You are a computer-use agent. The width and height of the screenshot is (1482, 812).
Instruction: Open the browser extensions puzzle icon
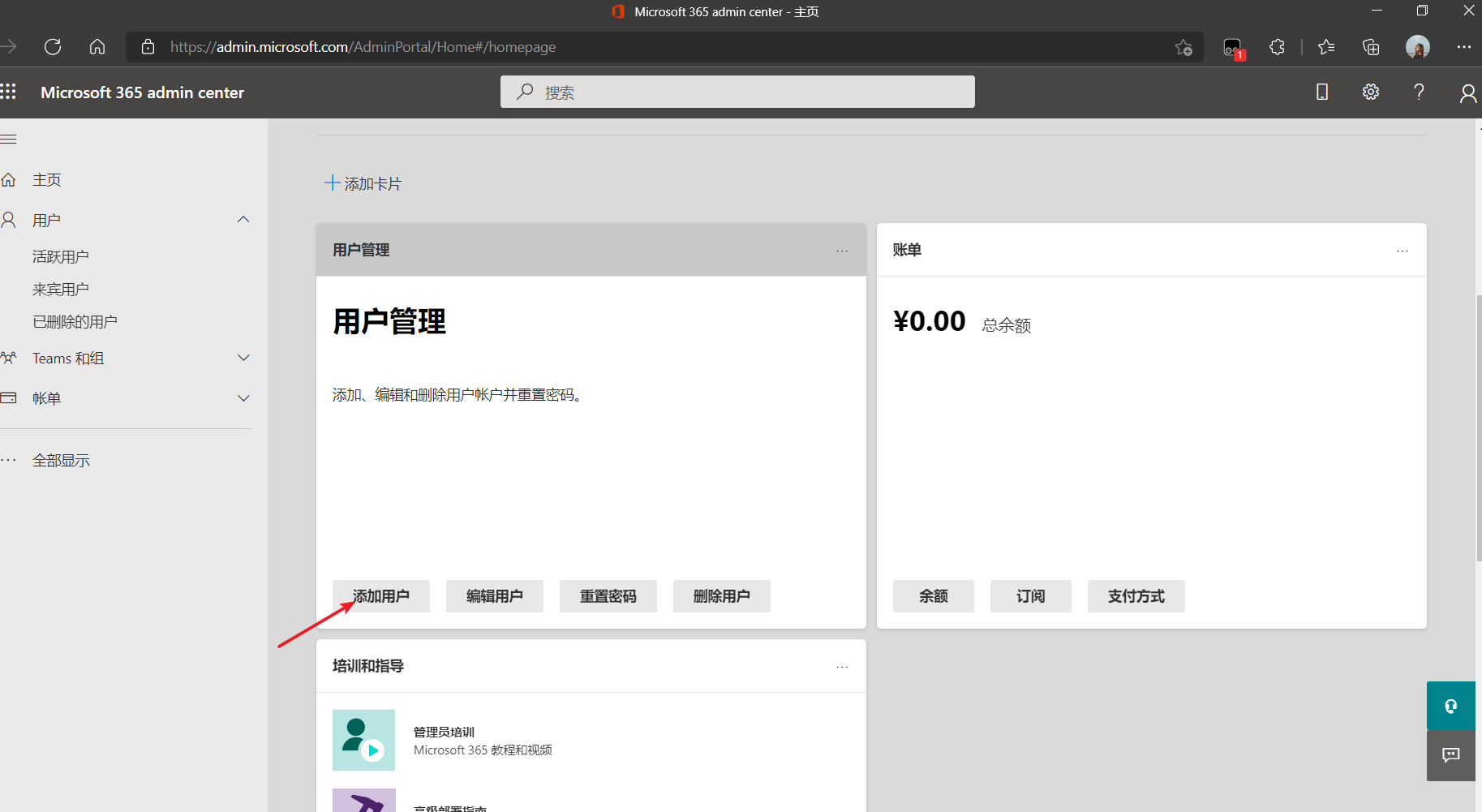(1277, 47)
